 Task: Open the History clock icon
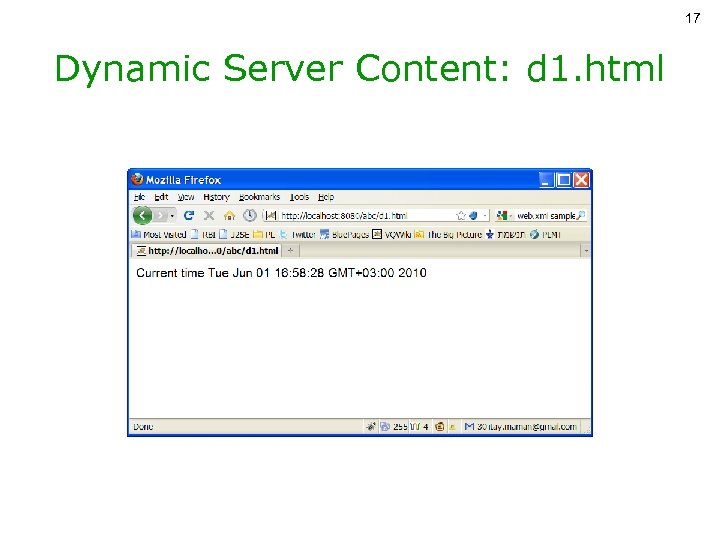250,215
